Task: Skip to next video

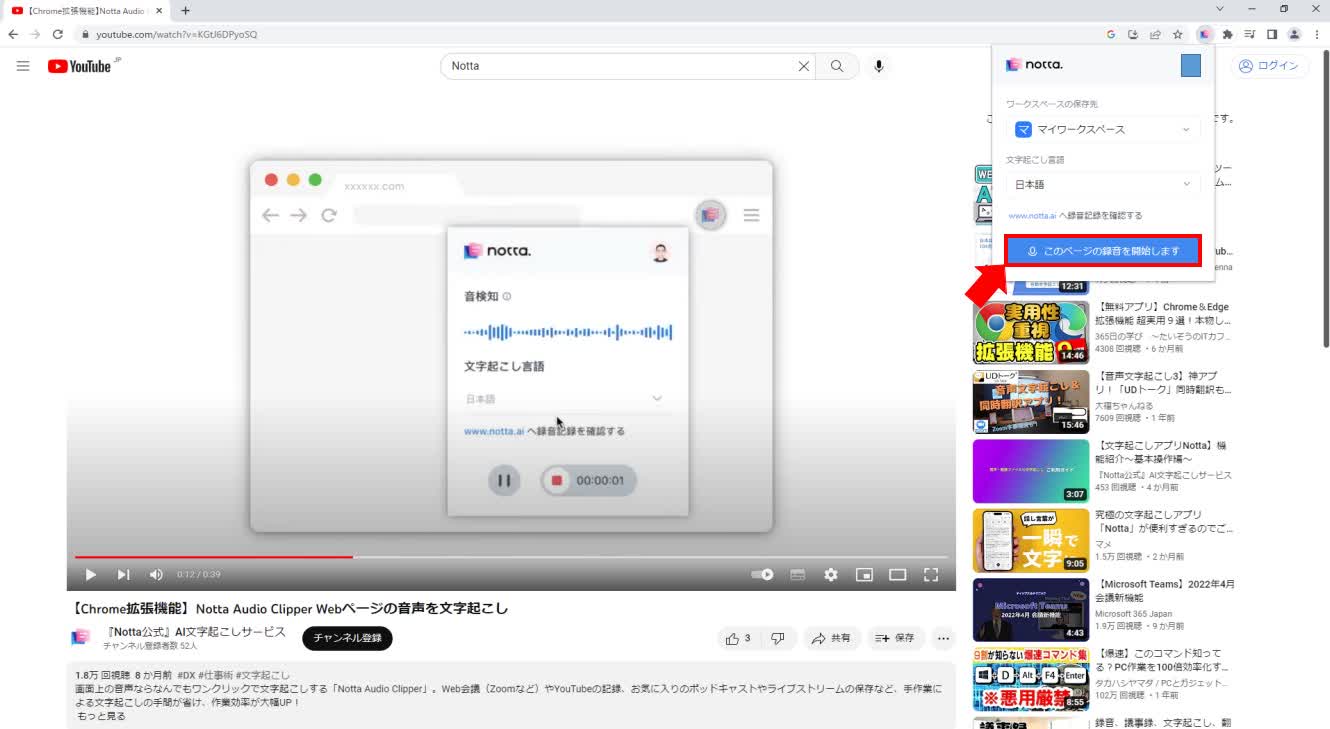Action: point(123,575)
